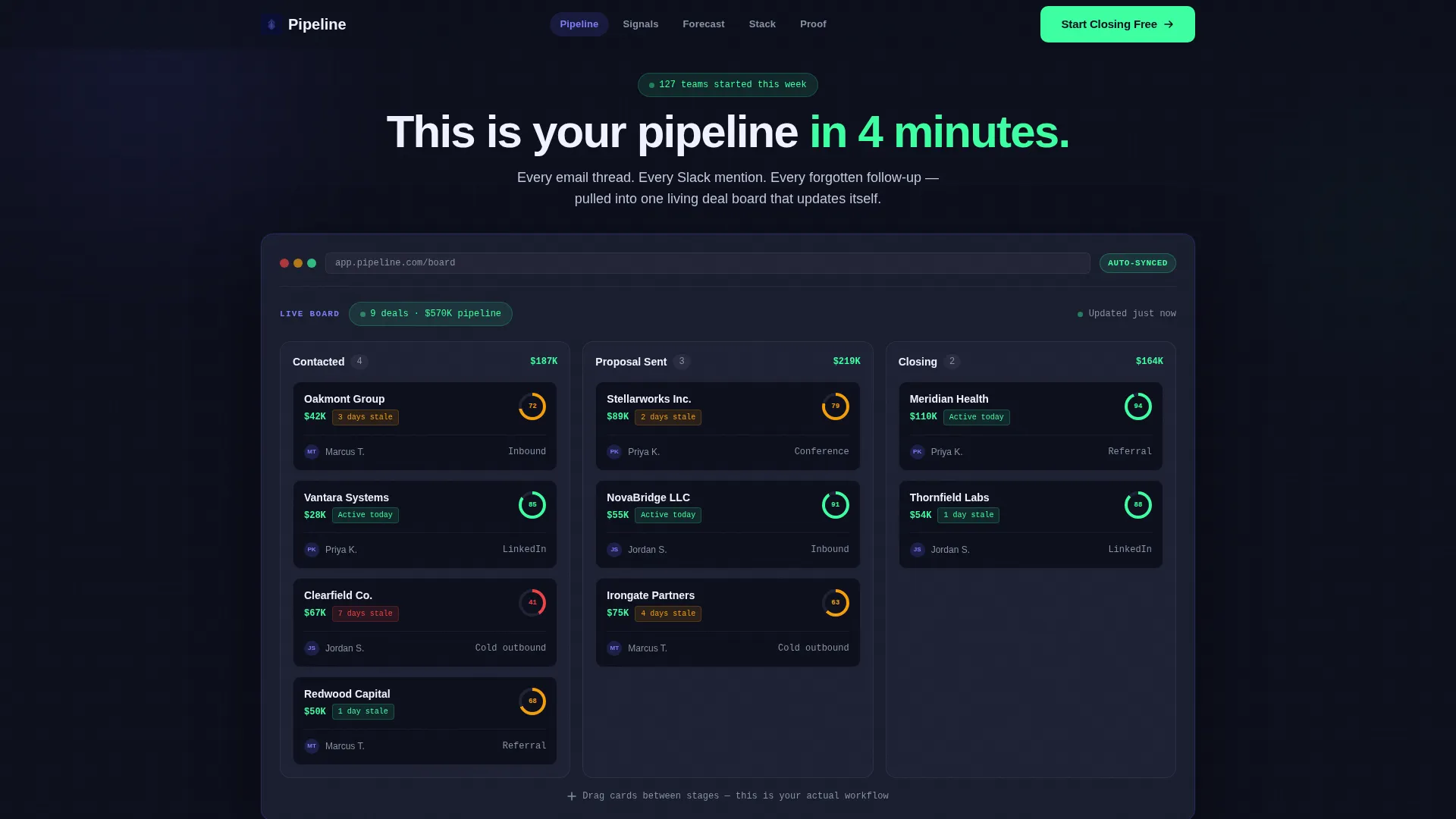Click the 7 days stale tag
This screenshot has height=819, width=1456.
pos(366,613)
